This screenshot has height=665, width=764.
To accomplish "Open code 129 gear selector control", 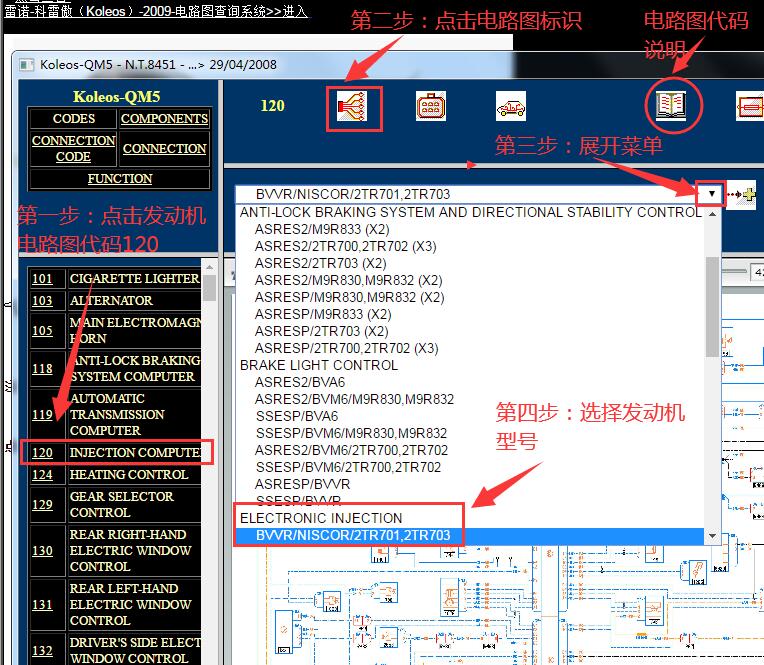I will 42,504.
